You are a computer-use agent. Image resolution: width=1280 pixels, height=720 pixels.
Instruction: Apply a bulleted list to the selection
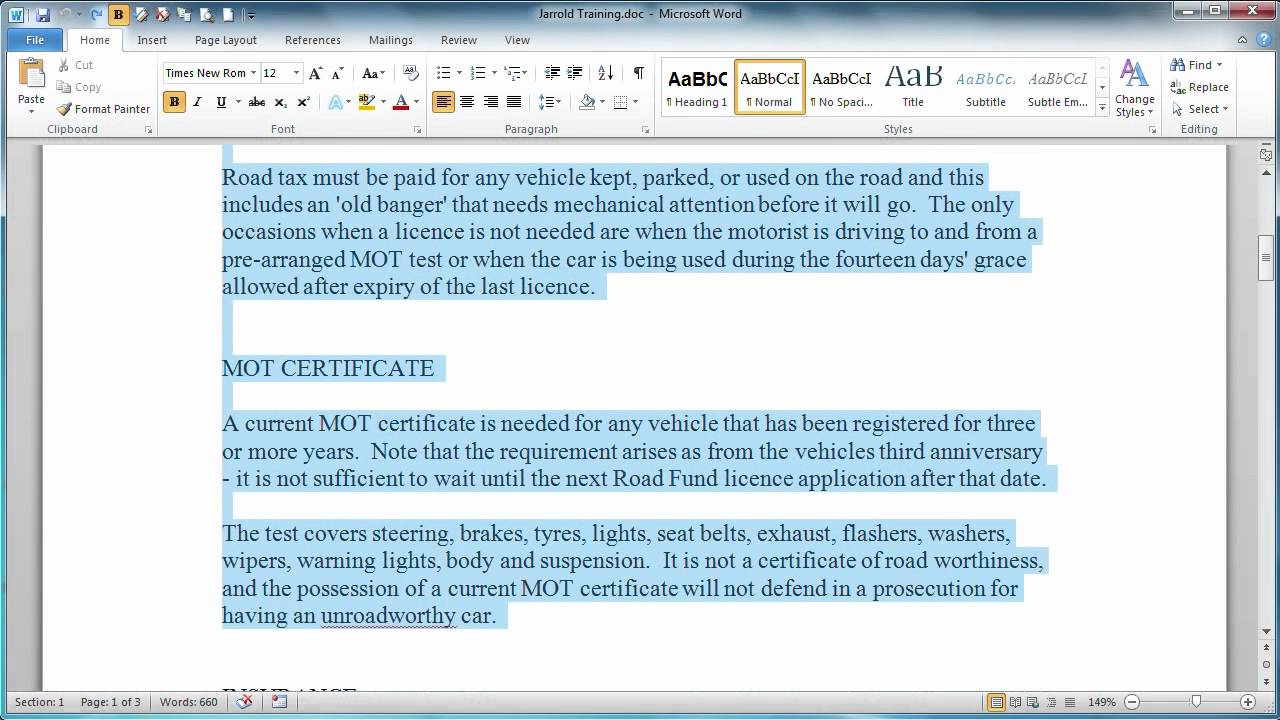pyautogui.click(x=444, y=73)
